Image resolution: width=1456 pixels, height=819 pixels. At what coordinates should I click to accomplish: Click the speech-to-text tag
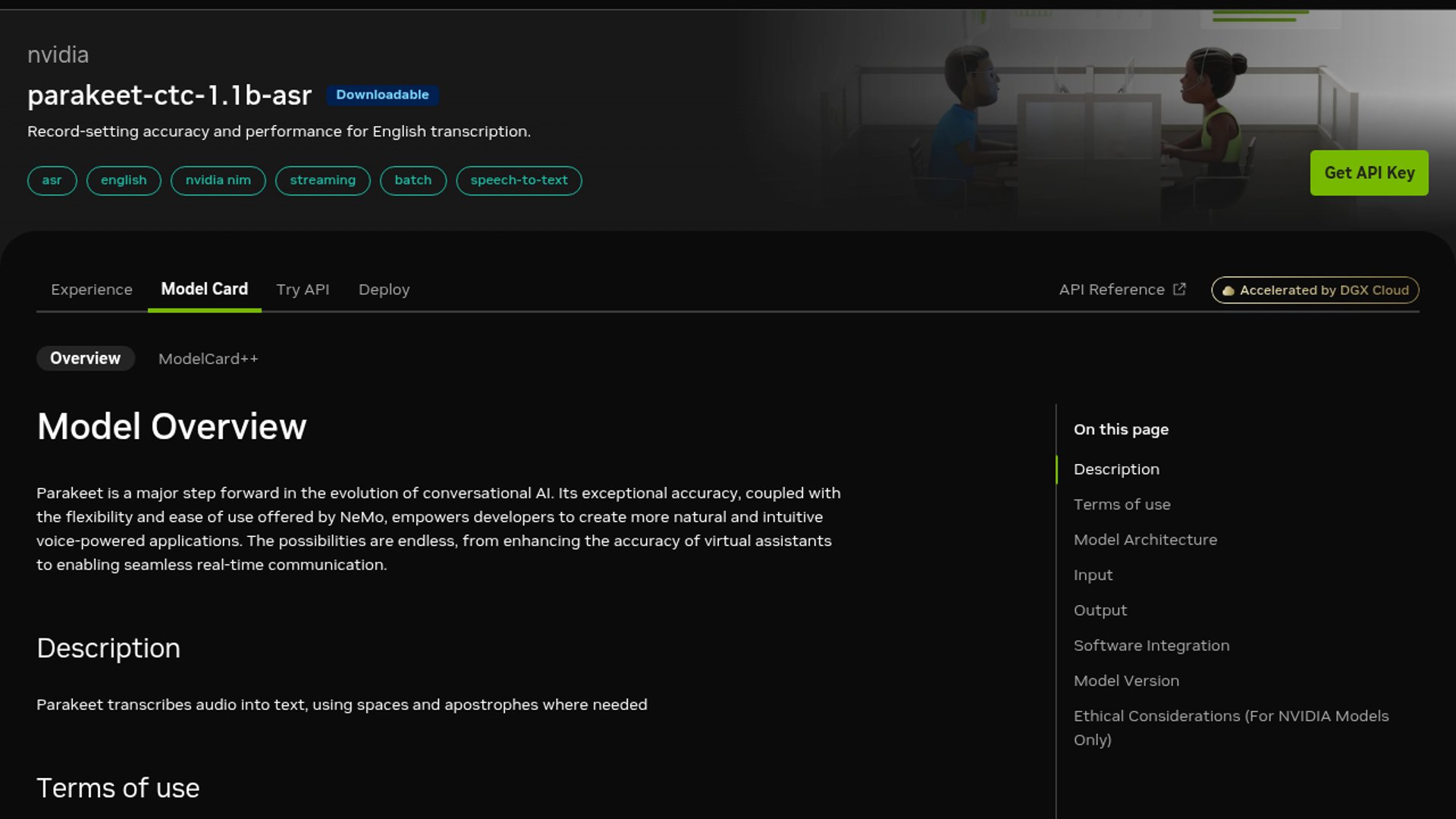[x=519, y=180]
